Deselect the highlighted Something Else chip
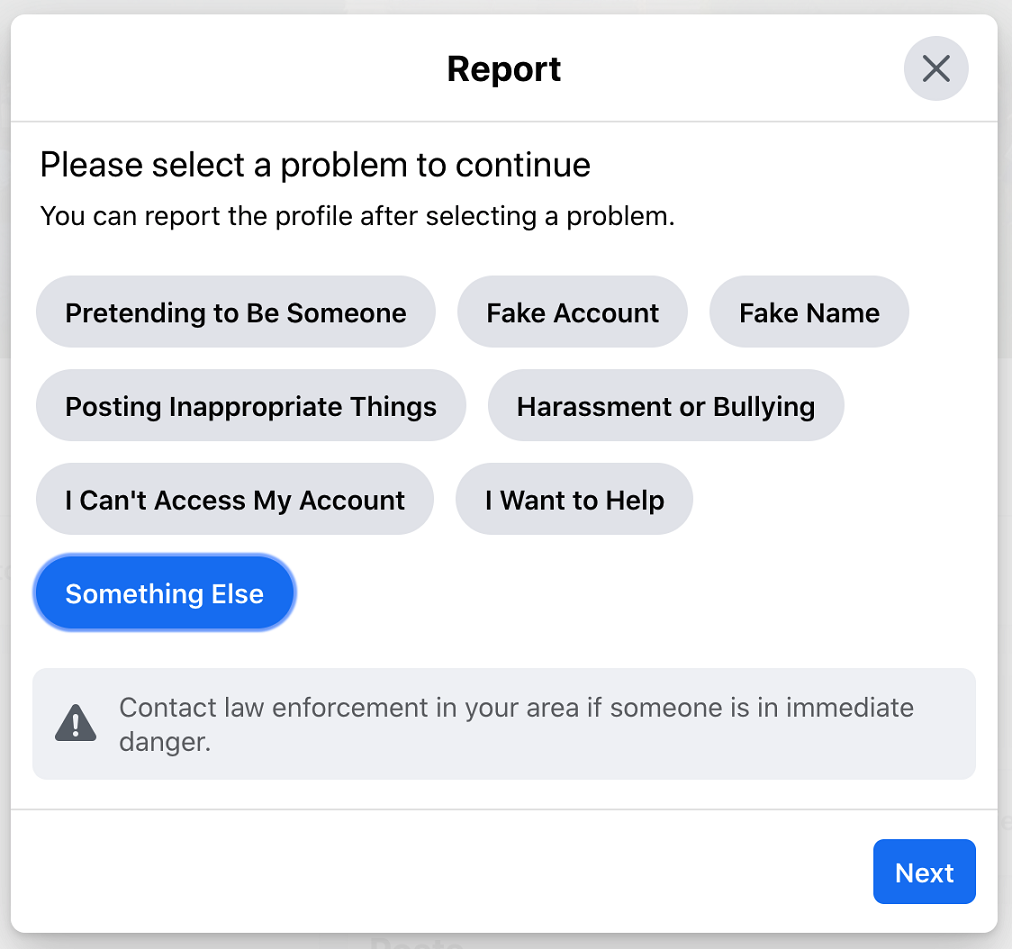The width and height of the screenshot is (1012, 949). (164, 592)
